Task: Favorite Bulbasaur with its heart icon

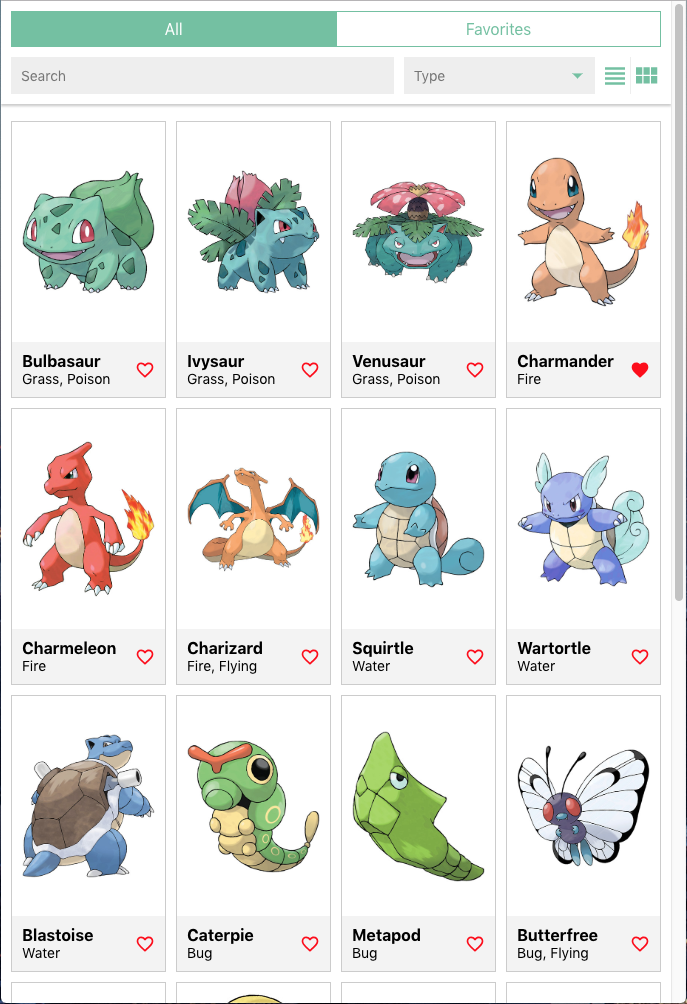Action: (145, 369)
